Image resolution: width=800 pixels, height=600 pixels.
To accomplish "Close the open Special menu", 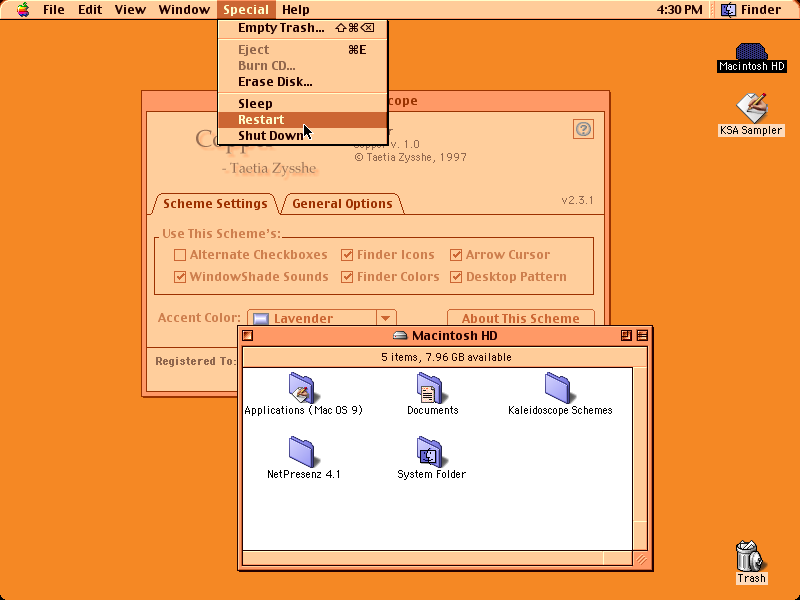I will [246, 10].
